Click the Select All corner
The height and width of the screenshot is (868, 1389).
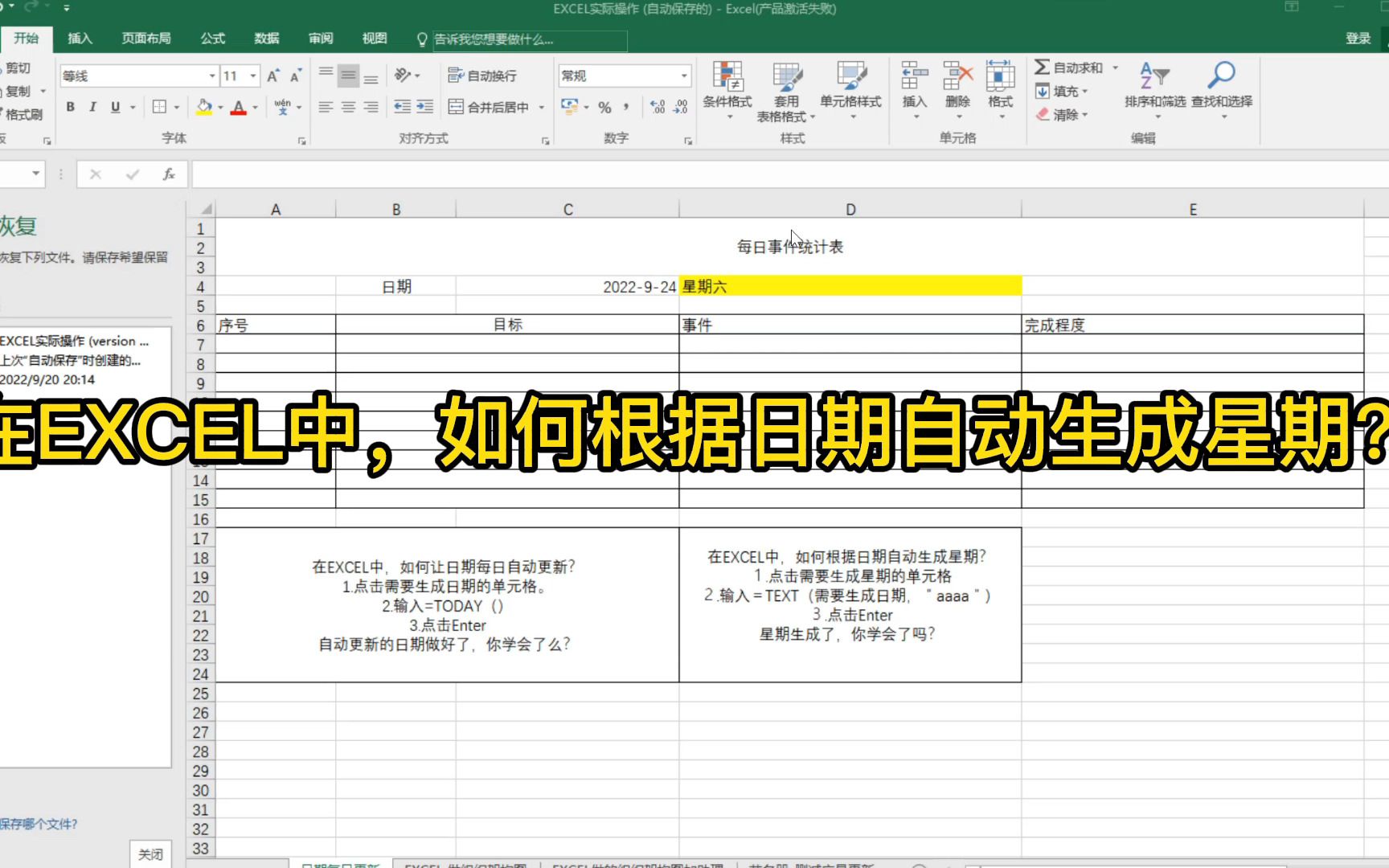click(x=201, y=209)
